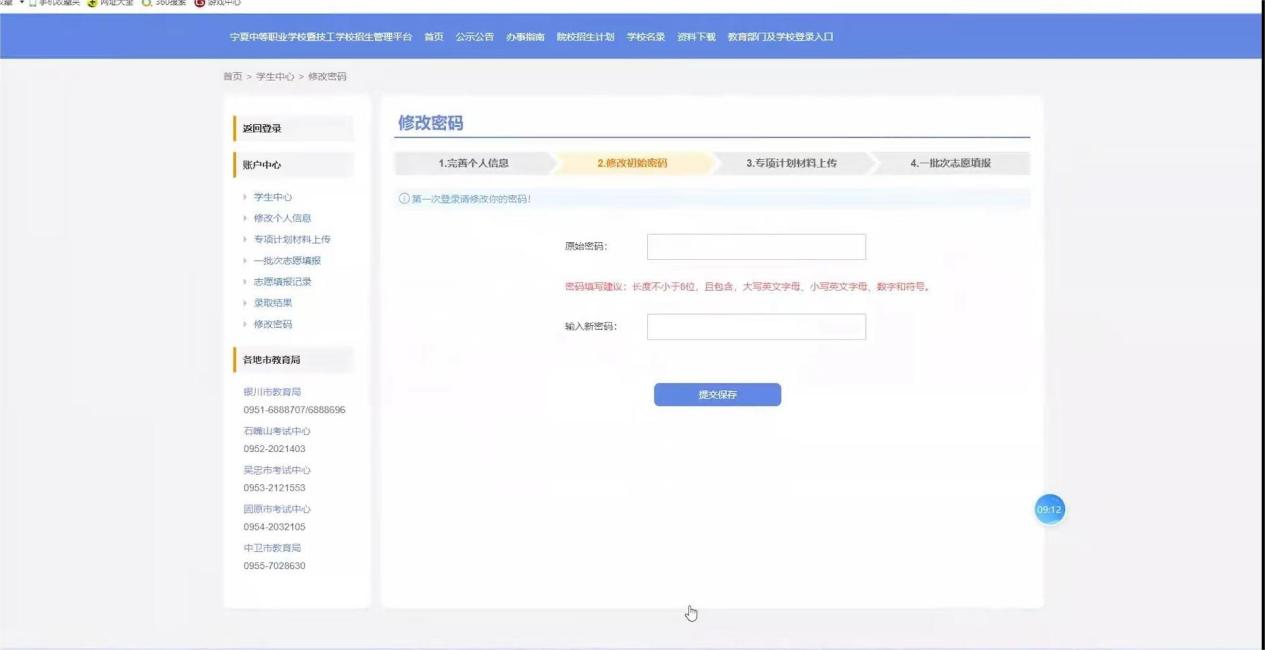
Task: Click phone number 0953-2121553
Action: coord(274,488)
